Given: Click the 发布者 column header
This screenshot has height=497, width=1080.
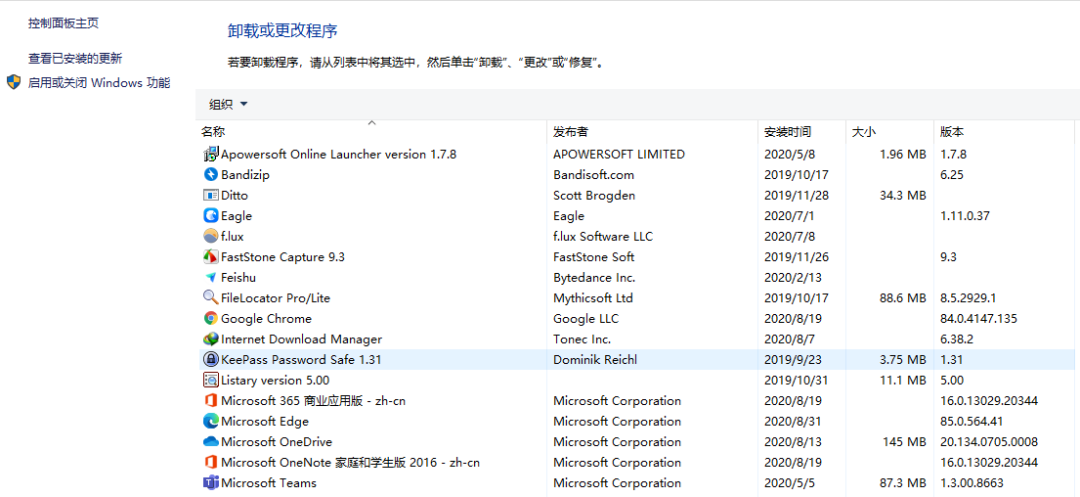Looking at the screenshot, I should [x=571, y=132].
